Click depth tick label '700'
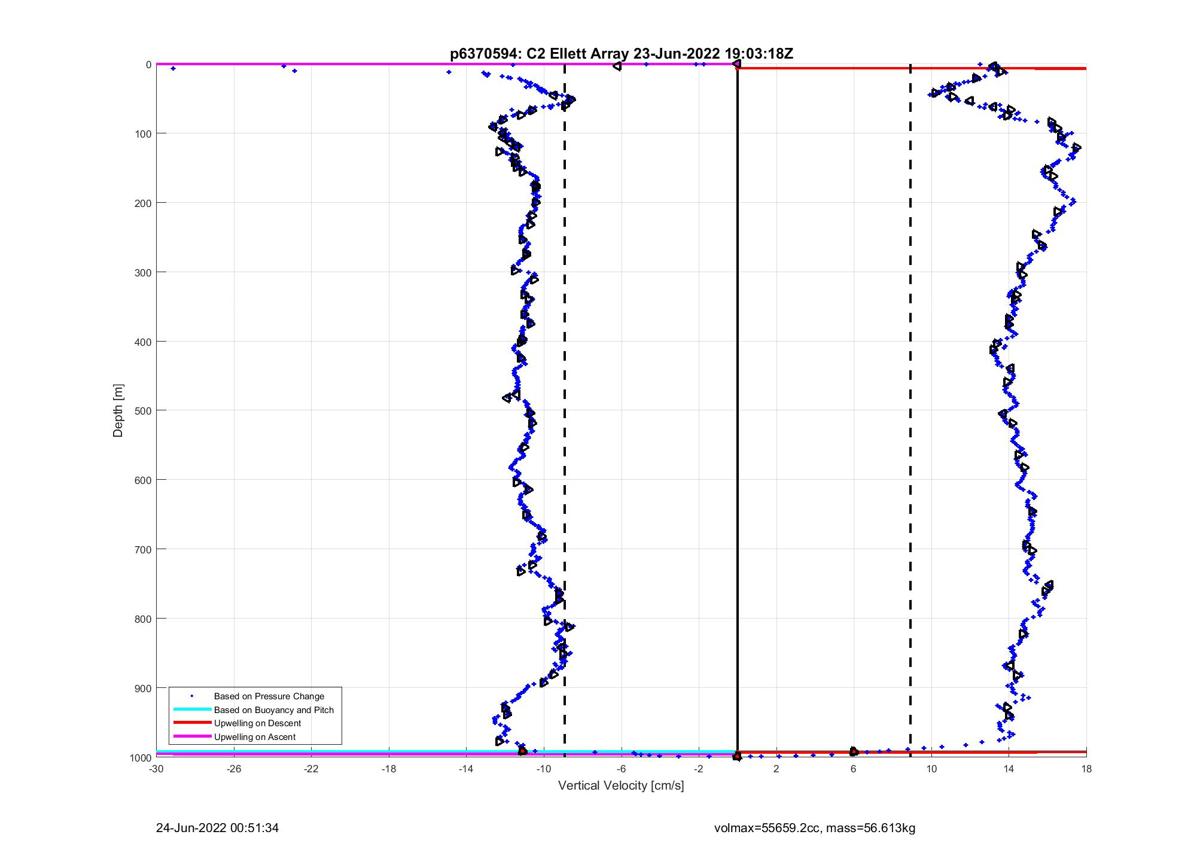Screen dimensions: 1200x851 click(x=143, y=550)
